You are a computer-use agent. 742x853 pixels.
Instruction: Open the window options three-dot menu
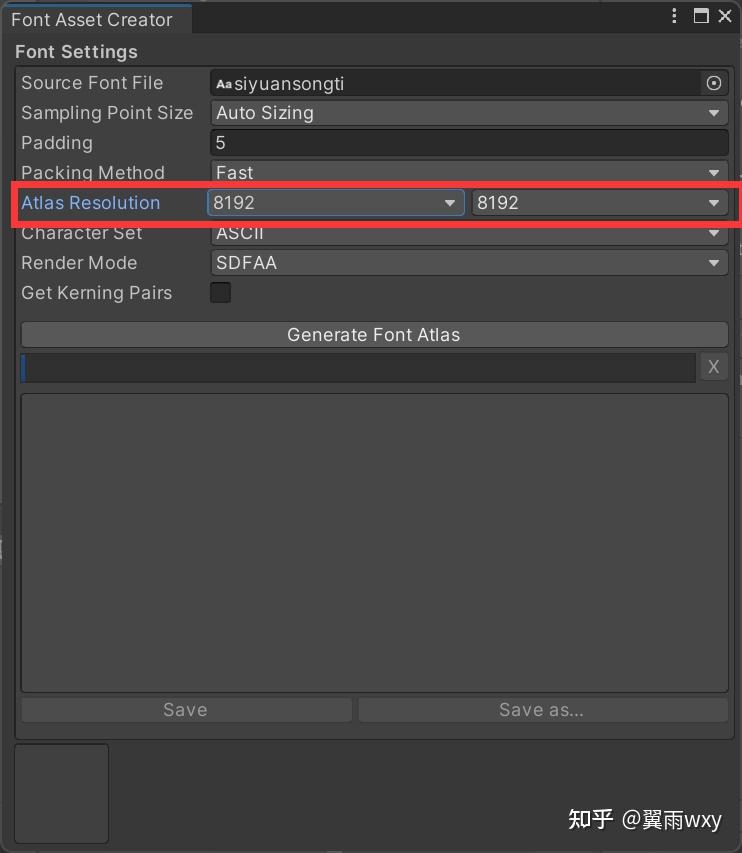[x=674, y=16]
